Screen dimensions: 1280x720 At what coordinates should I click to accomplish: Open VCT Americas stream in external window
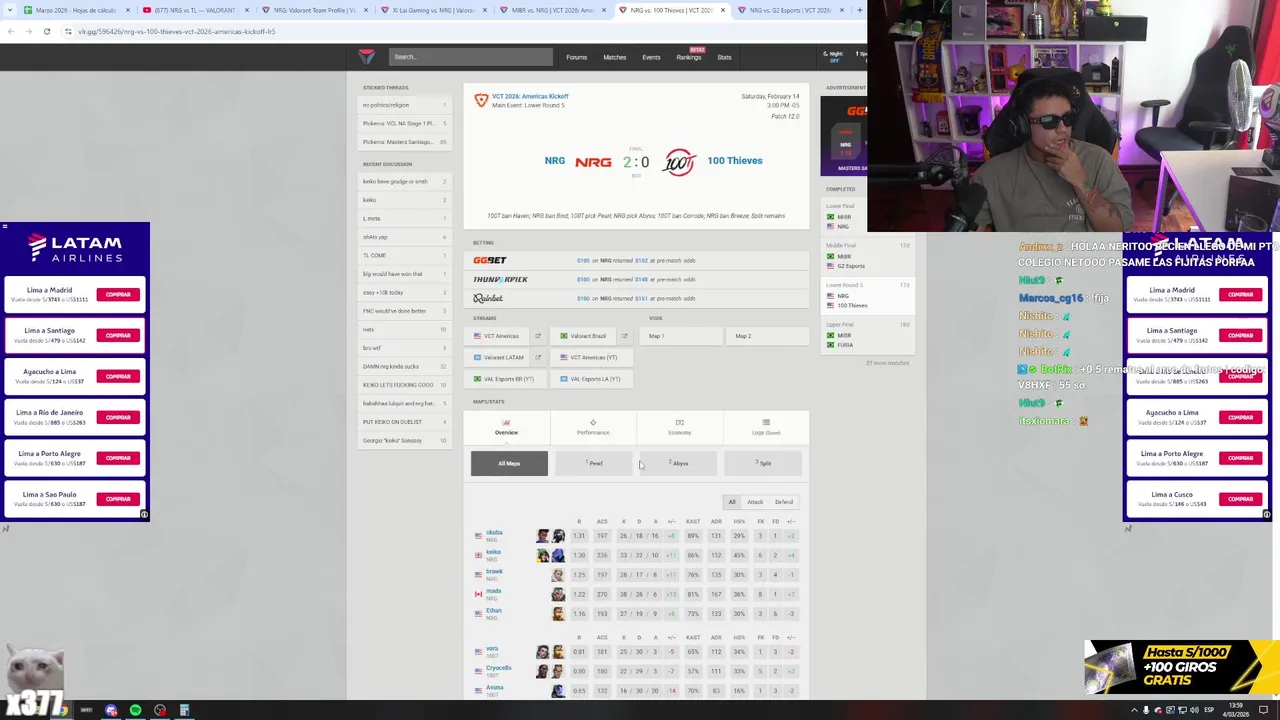pos(537,336)
